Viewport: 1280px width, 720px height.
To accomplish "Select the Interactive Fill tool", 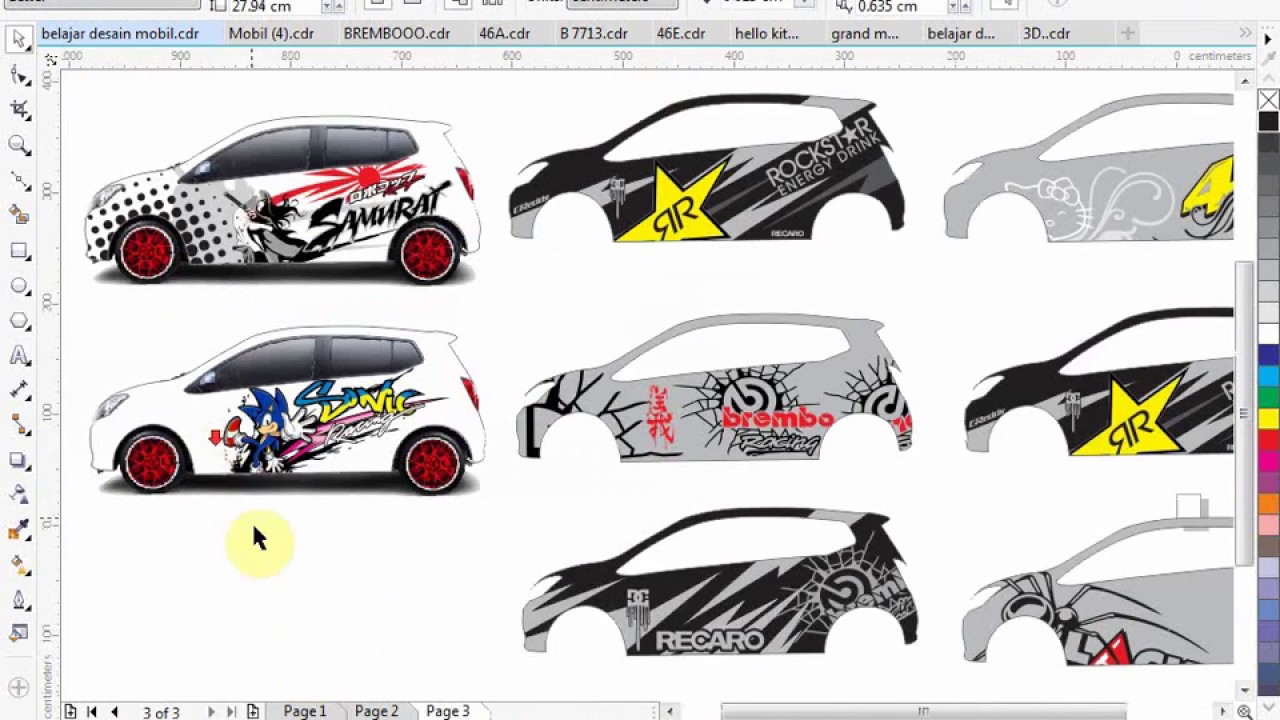I will [19, 566].
